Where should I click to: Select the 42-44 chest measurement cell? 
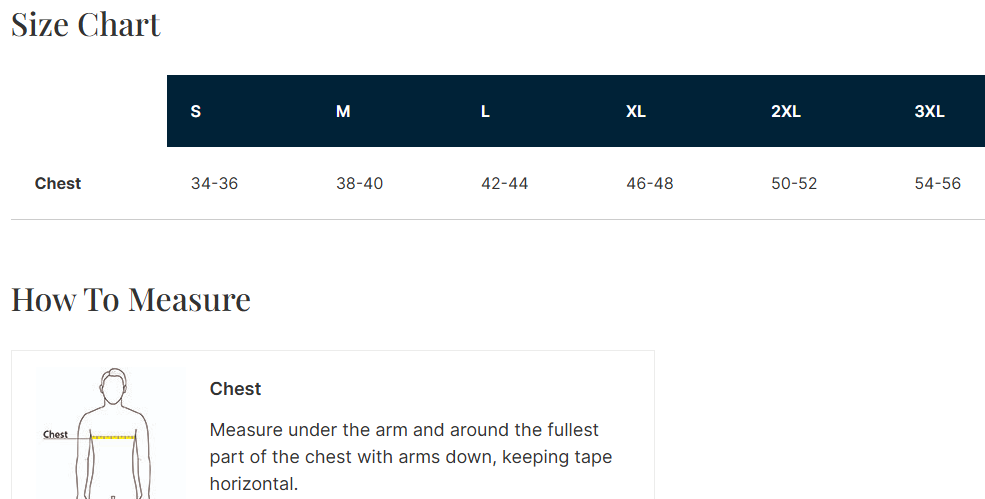[x=505, y=183]
